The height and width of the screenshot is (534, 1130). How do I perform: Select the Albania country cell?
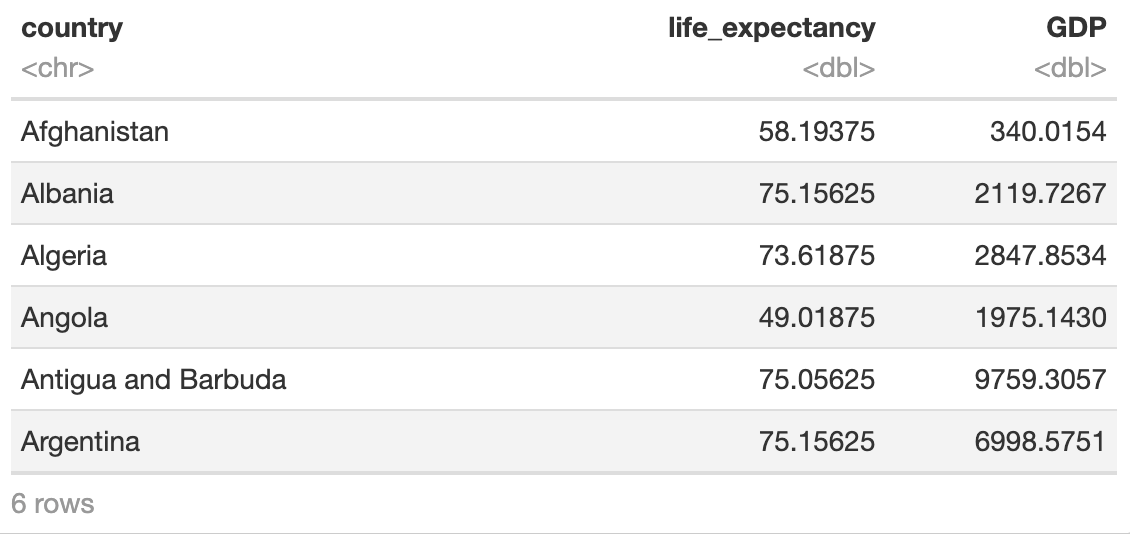(x=67, y=193)
